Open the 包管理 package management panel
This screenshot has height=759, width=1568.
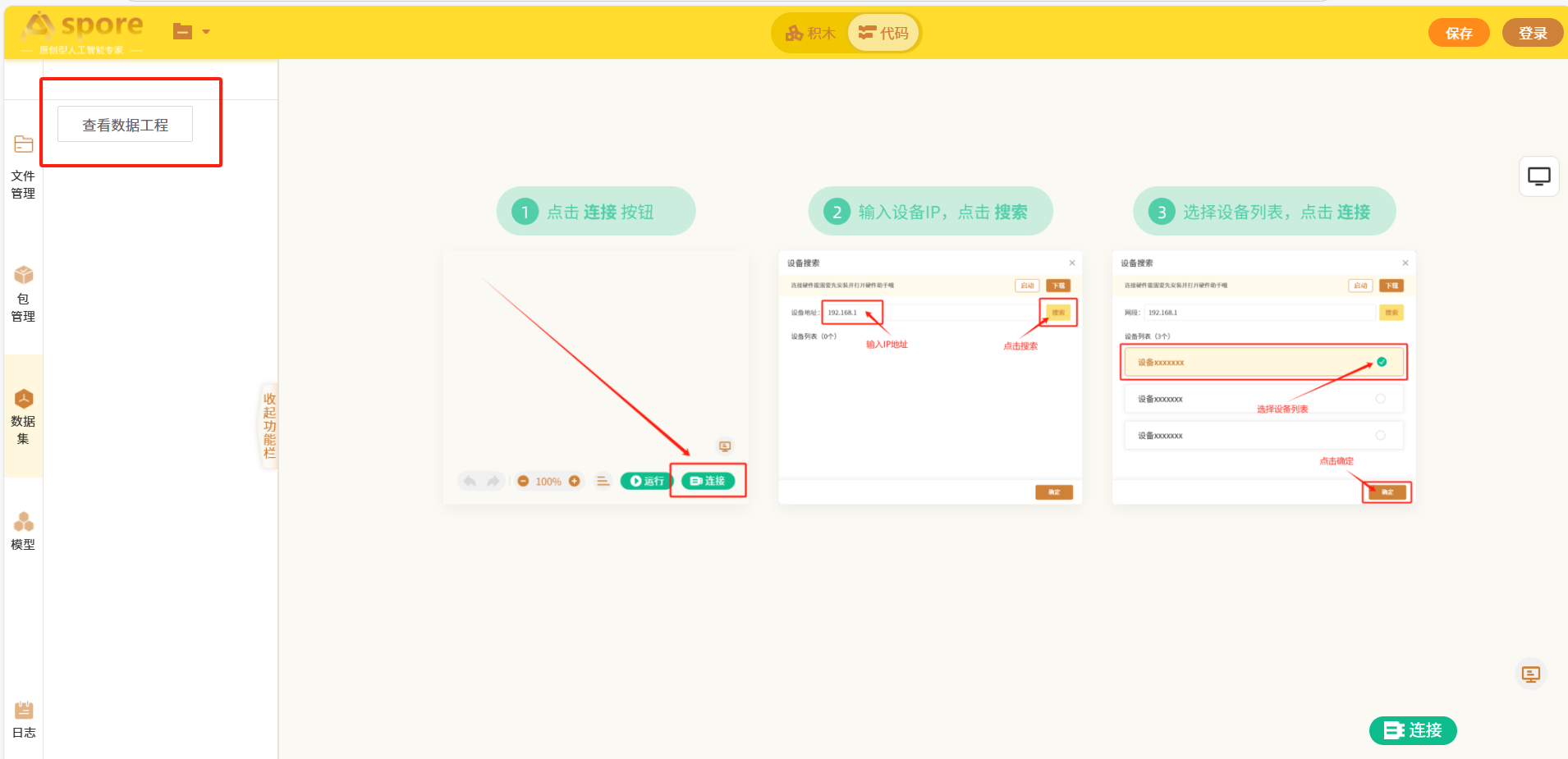pyautogui.click(x=23, y=293)
